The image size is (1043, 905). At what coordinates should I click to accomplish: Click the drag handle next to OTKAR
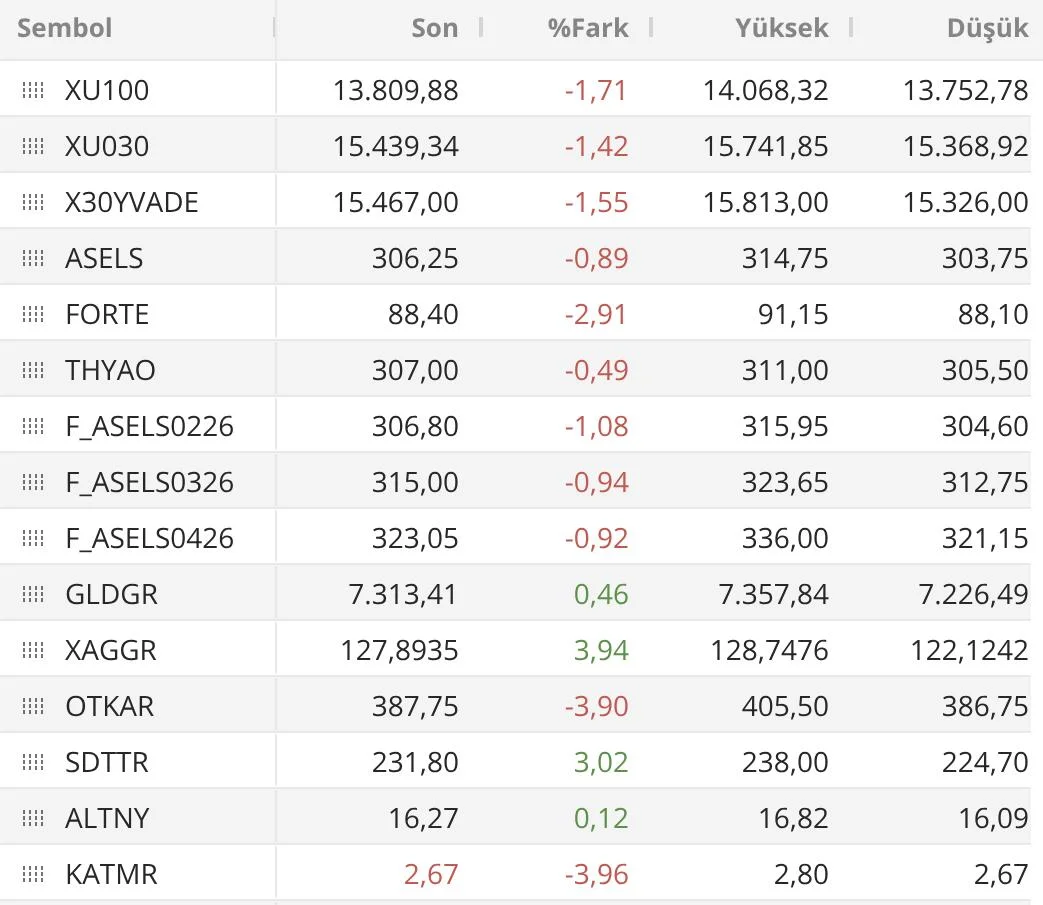(33, 706)
